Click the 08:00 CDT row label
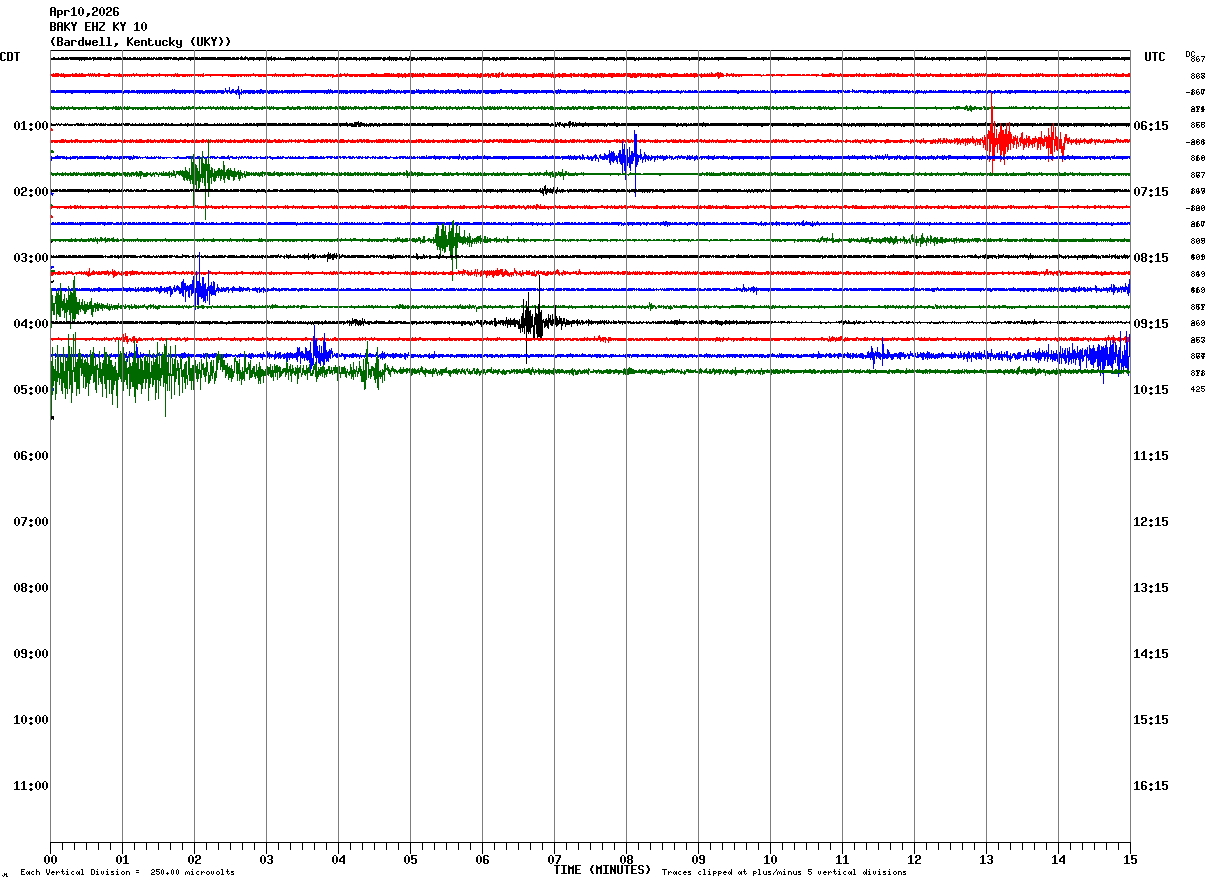The height and width of the screenshot is (886, 1210). click(31, 588)
